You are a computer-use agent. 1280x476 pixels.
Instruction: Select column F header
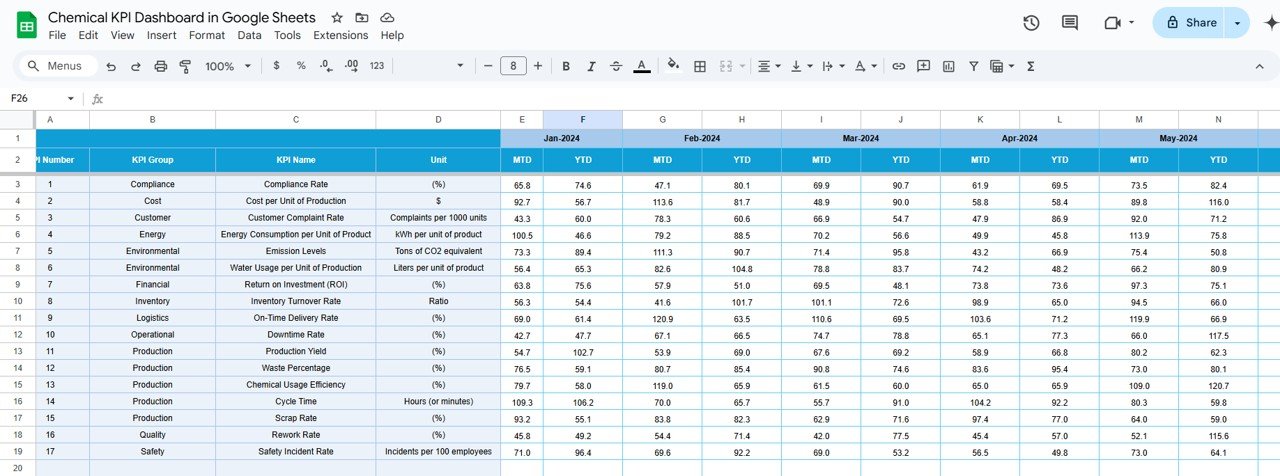click(x=583, y=120)
